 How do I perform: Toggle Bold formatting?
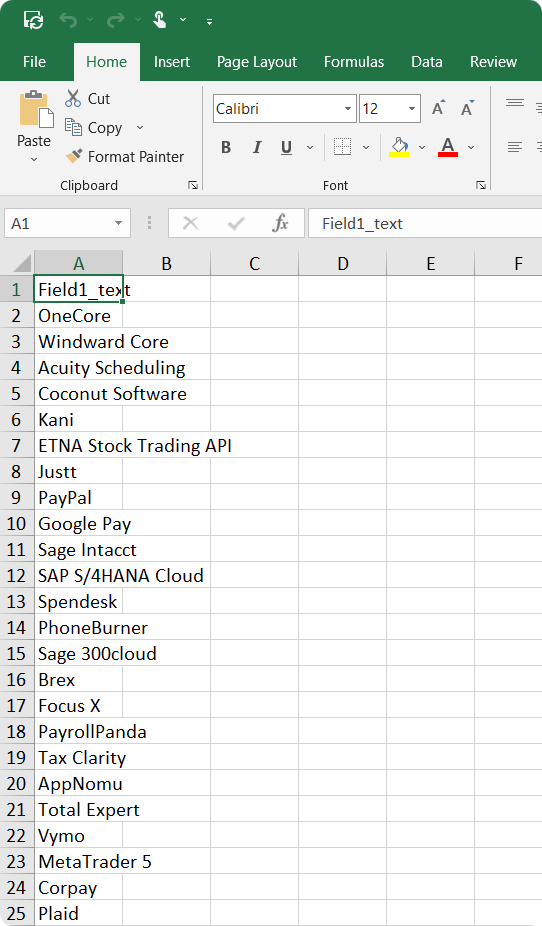click(226, 147)
